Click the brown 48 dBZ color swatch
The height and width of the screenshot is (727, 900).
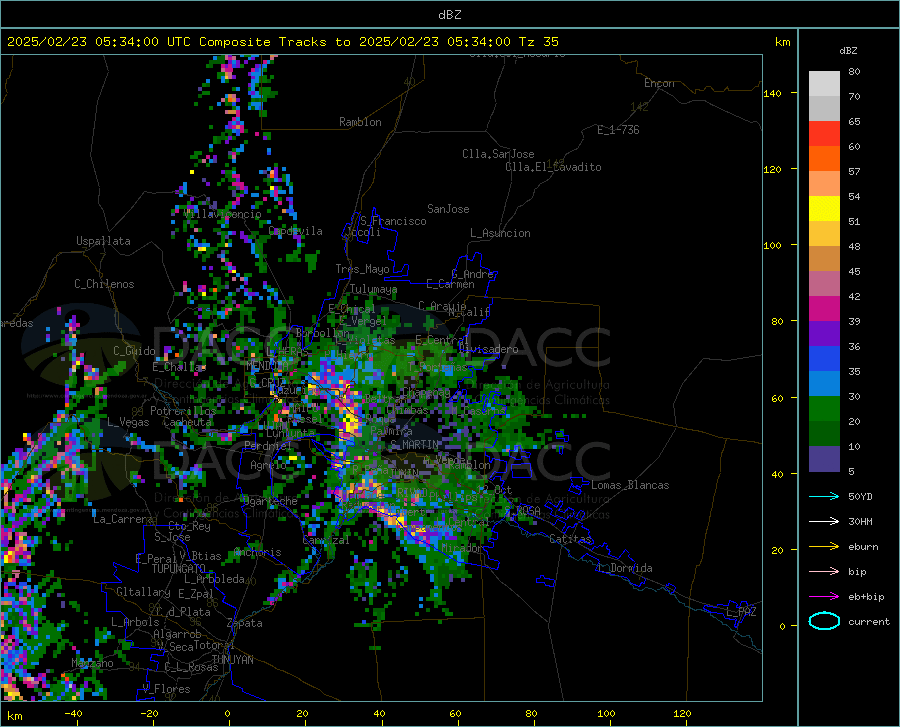click(824, 259)
